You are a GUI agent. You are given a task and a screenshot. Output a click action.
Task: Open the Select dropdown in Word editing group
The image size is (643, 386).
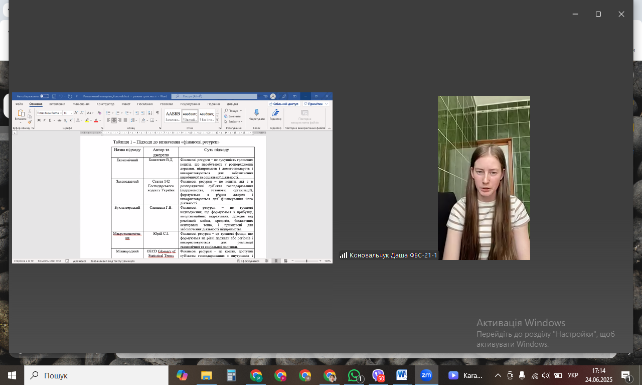point(233,122)
